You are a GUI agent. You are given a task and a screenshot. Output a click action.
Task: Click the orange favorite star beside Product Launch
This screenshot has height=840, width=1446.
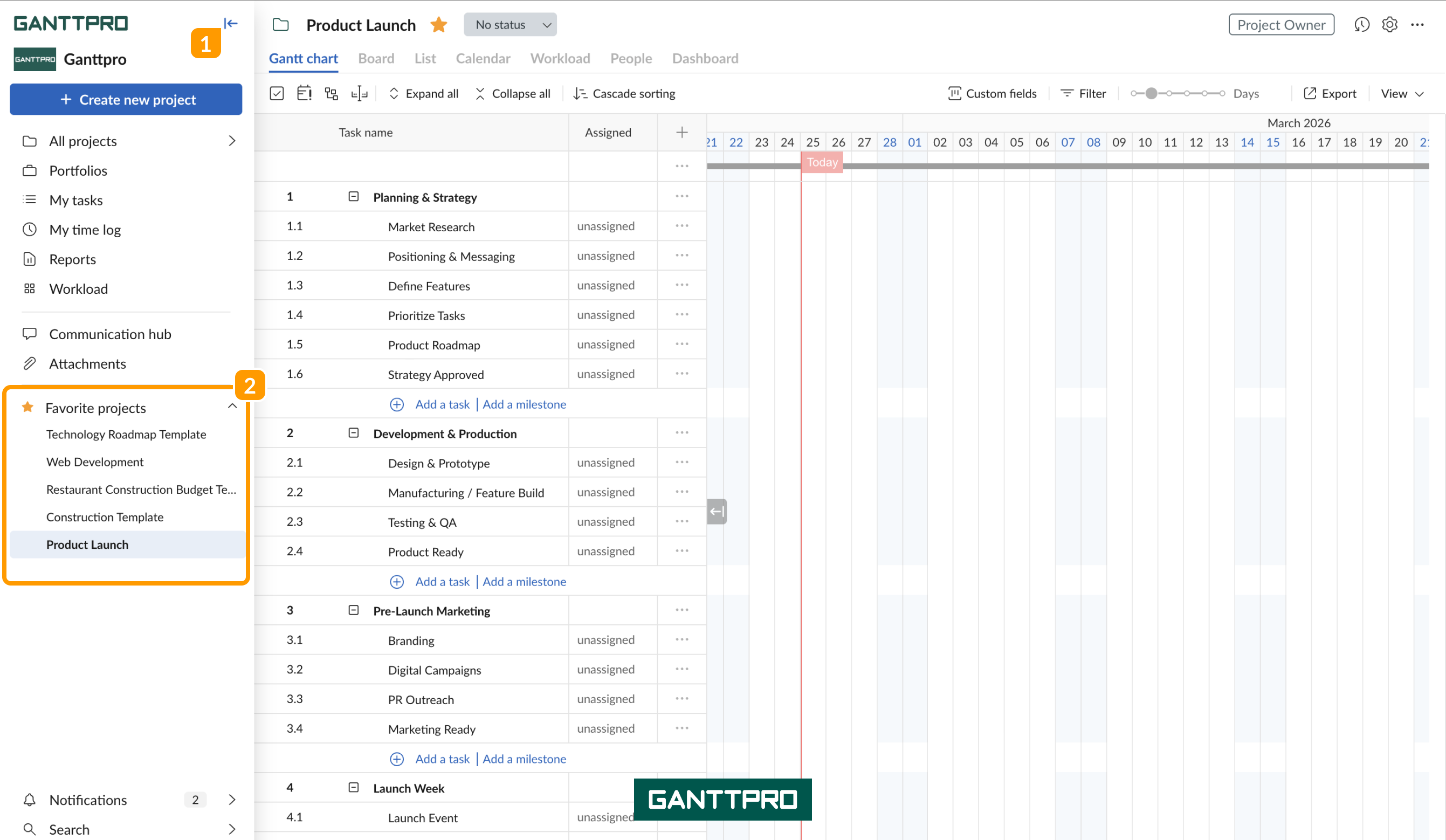439,25
